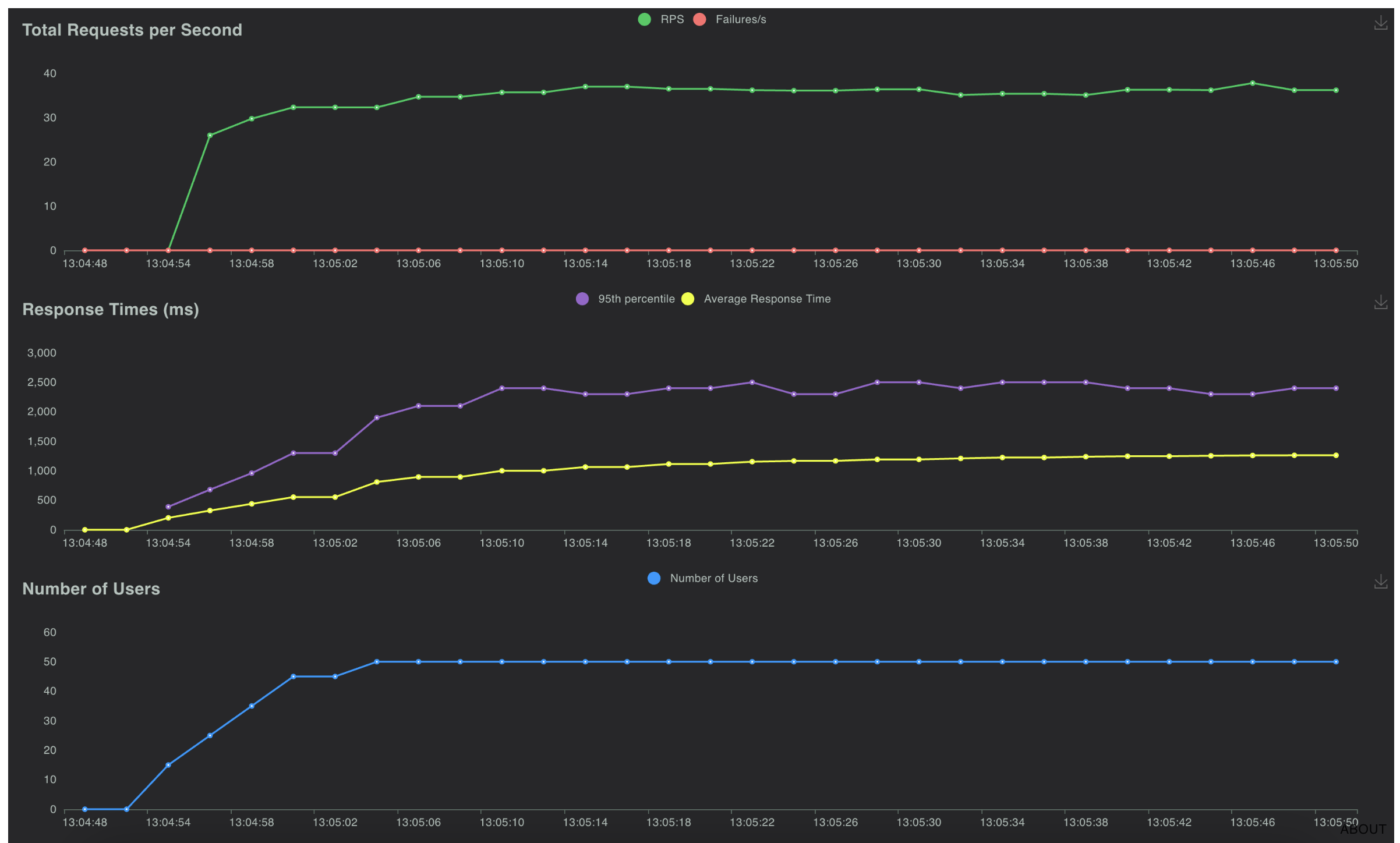Select the RPS peak point near 13:05:46

pos(1252,83)
